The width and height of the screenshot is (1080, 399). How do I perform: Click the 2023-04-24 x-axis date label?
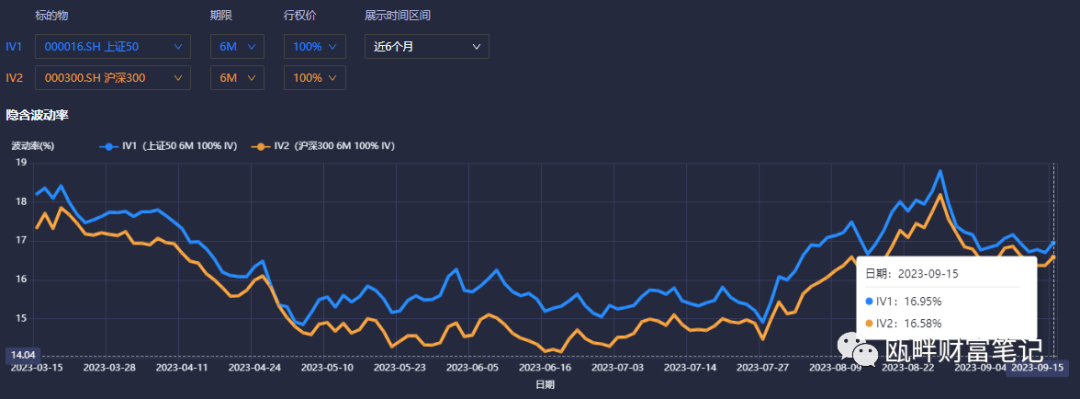255,367
